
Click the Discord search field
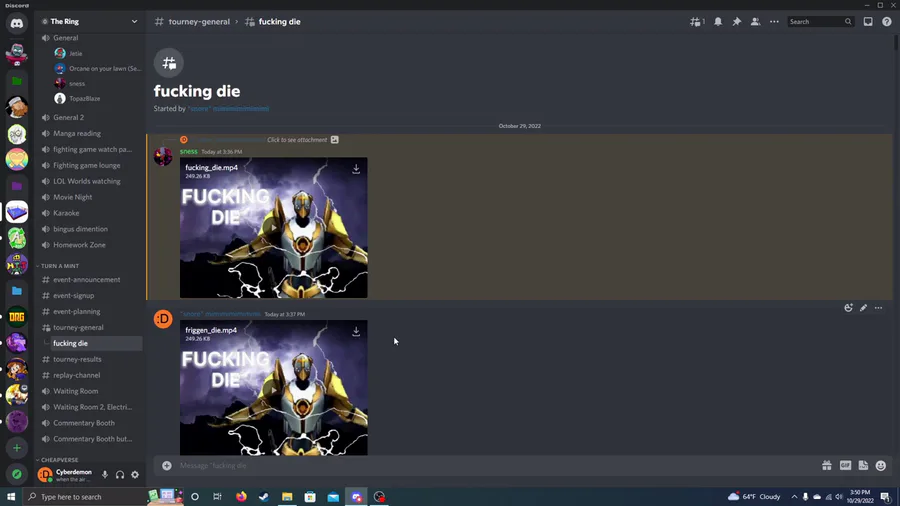(820, 22)
